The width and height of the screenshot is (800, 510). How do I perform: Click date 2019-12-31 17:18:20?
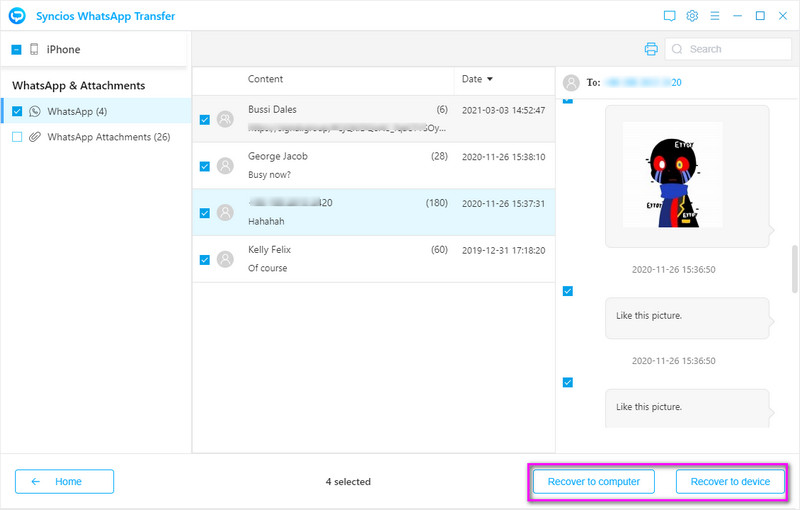point(503,250)
